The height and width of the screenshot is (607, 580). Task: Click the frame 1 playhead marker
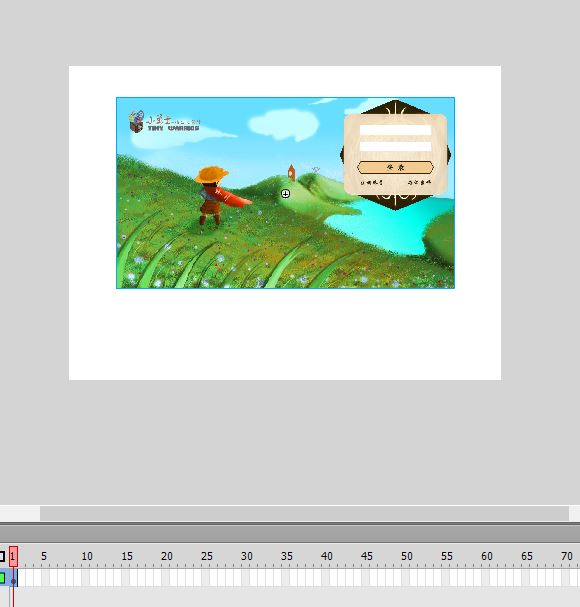coord(13,556)
